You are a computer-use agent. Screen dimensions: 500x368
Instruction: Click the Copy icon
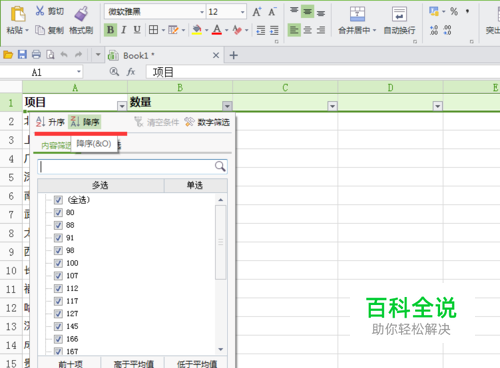40,30
